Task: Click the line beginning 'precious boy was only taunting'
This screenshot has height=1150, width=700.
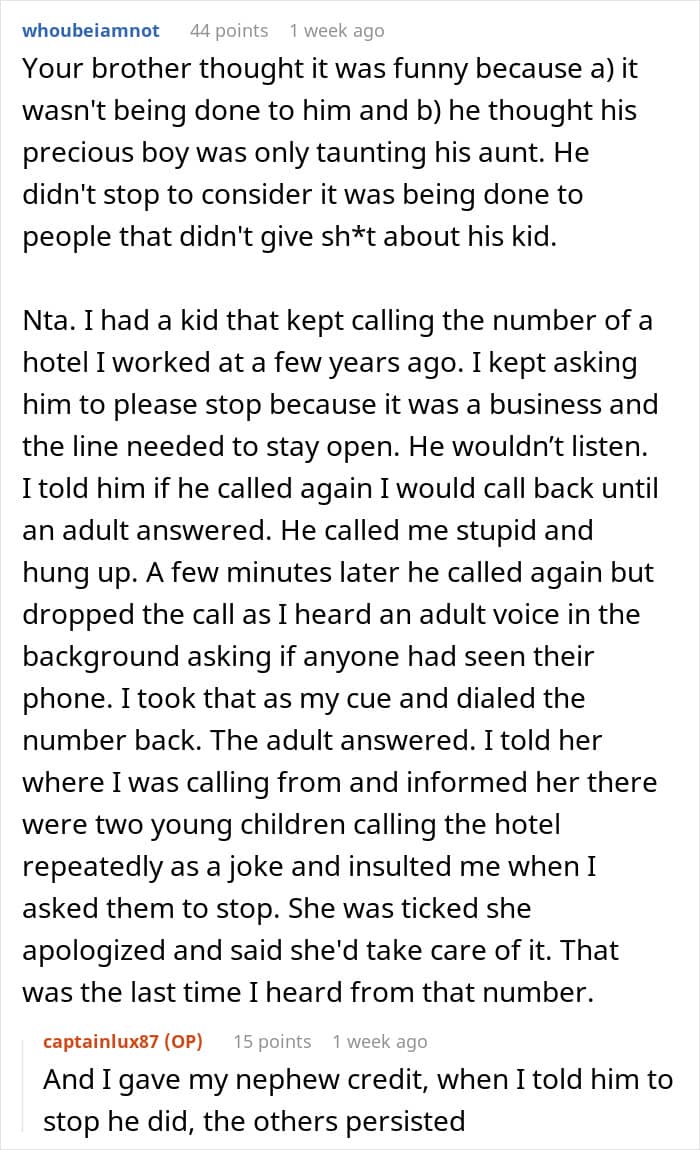Action: tap(305, 152)
